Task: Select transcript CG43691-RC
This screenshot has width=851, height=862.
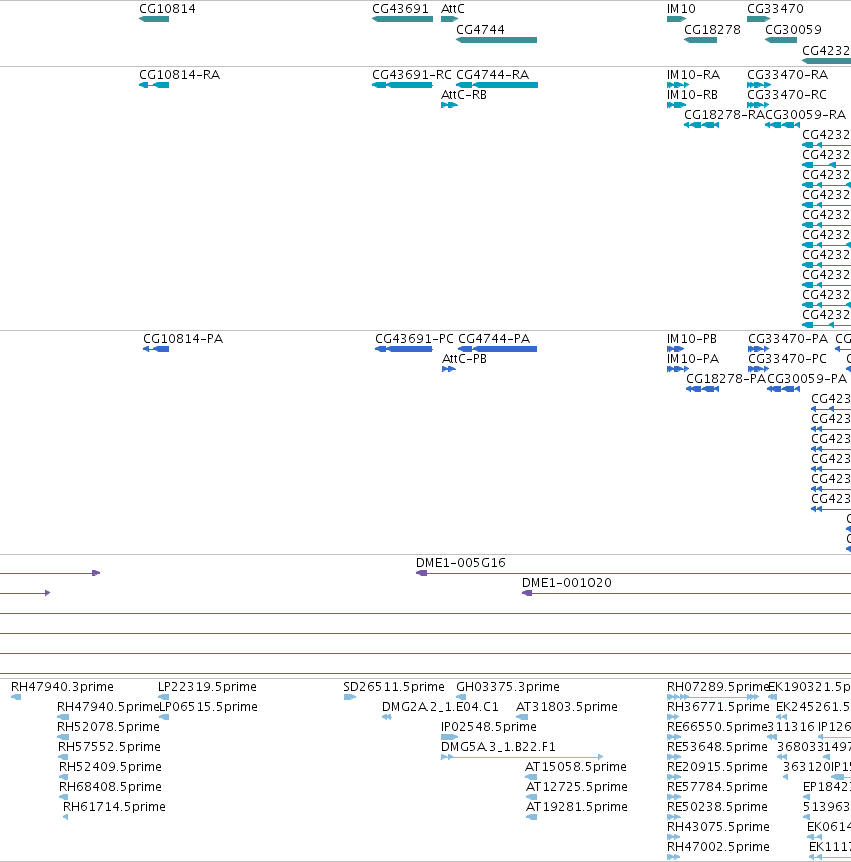Action: click(402, 85)
